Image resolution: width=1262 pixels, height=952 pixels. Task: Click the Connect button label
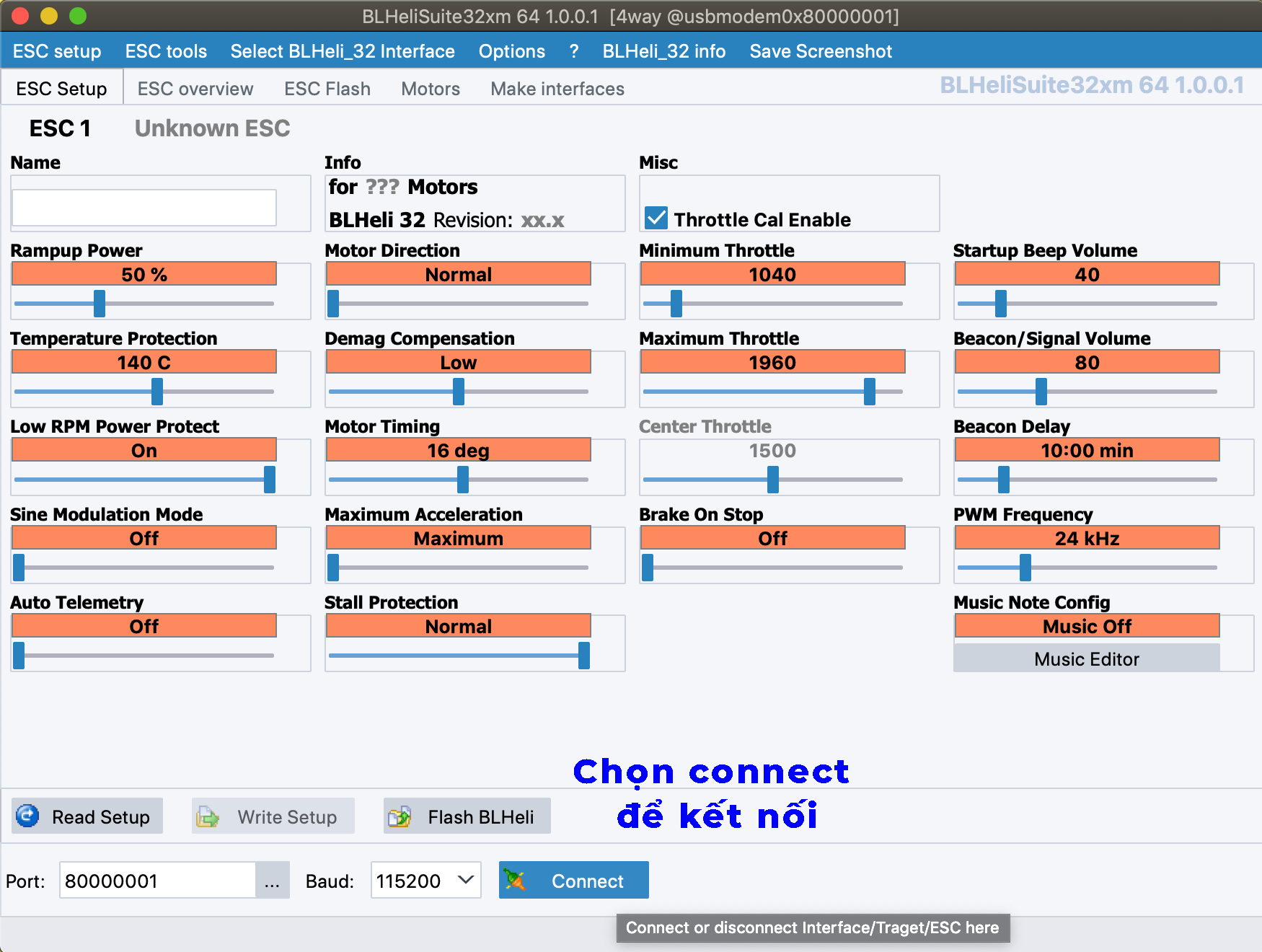[x=588, y=881]
